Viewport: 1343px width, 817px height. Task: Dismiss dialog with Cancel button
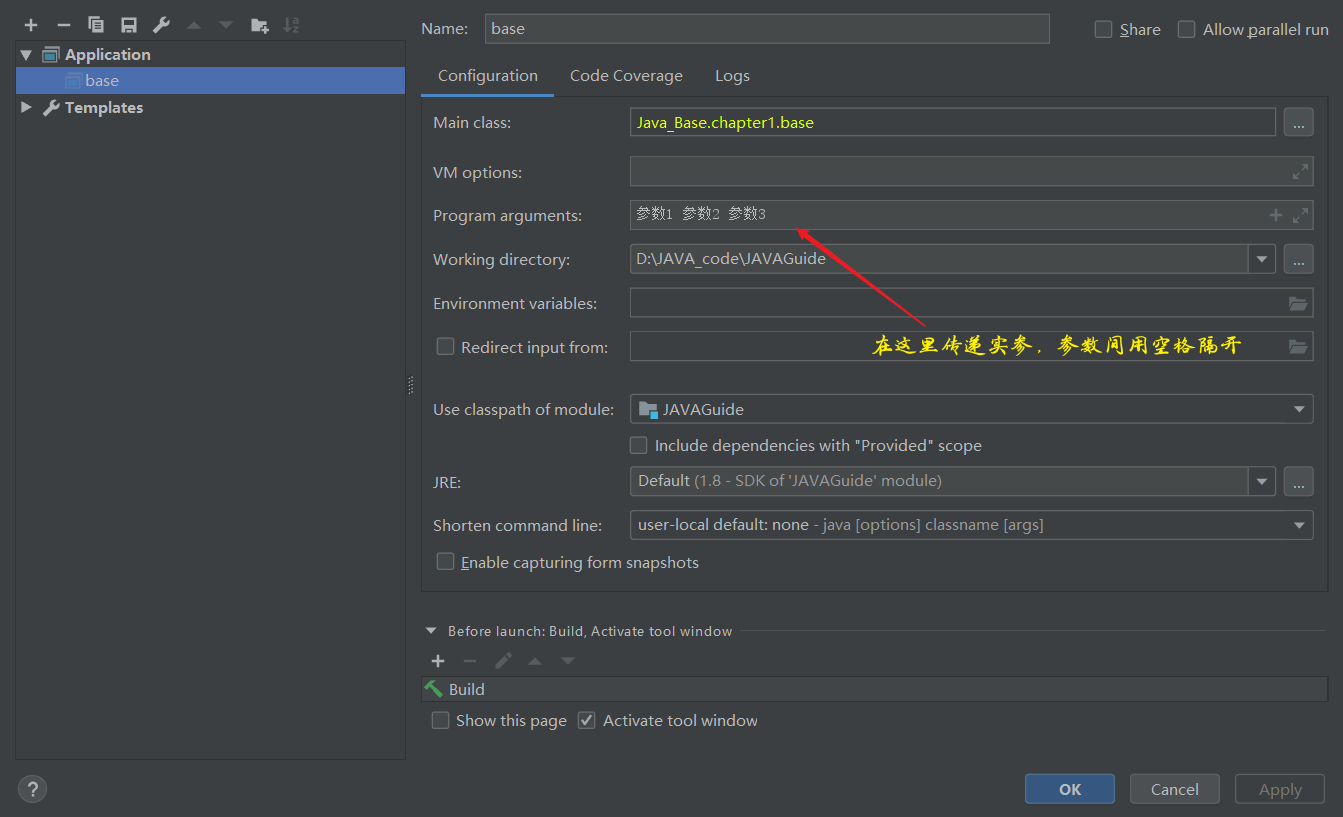point(1175,789)
